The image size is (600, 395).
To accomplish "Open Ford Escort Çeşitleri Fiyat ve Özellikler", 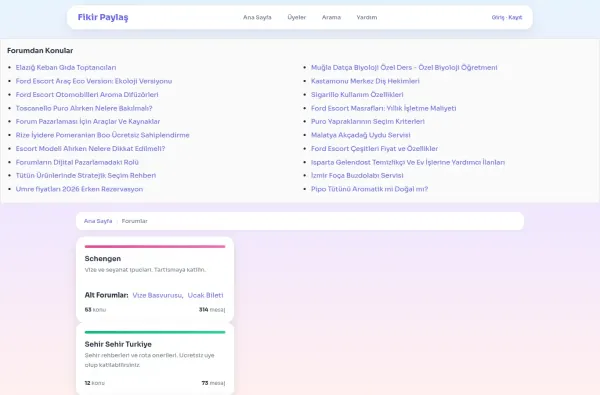I will point(374,149).
